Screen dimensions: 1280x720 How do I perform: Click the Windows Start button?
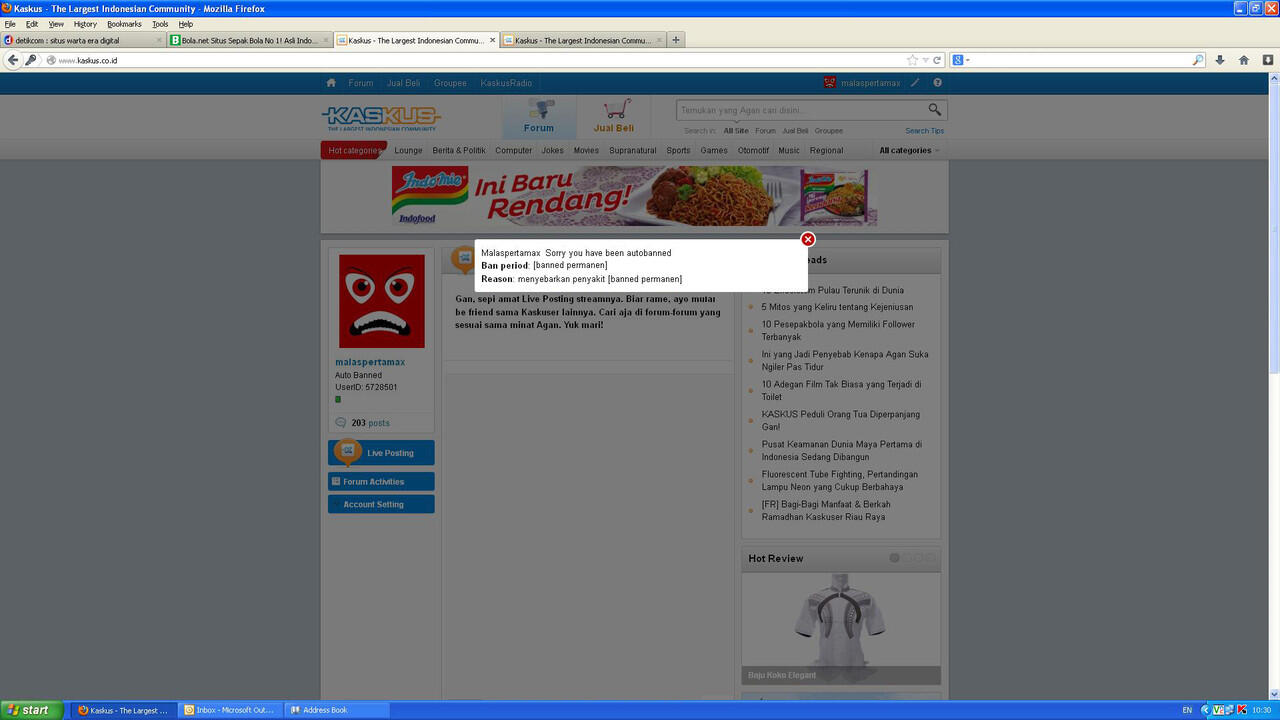pos(29,710)
